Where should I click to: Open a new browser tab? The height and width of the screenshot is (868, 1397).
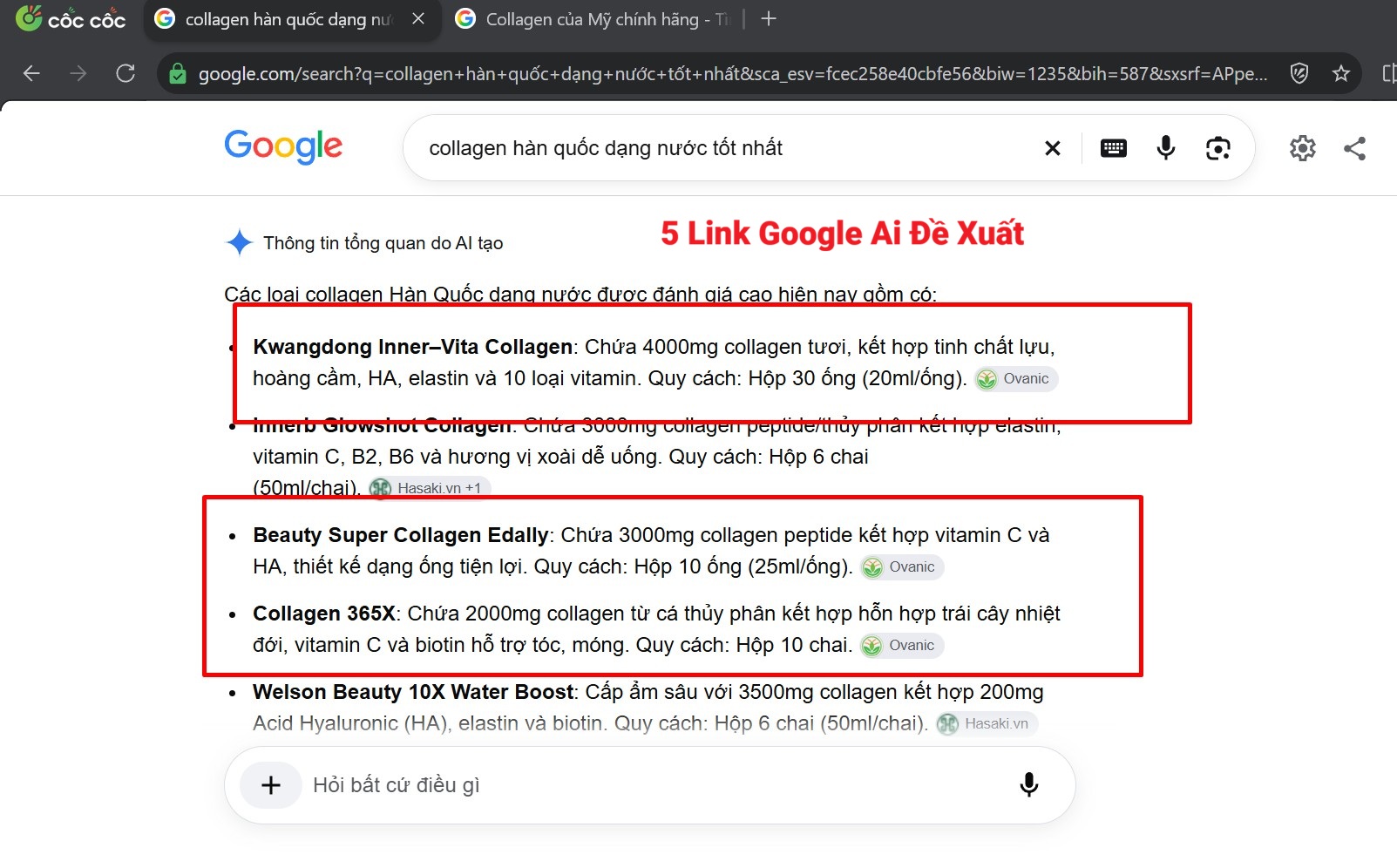(x=769, y=18)
